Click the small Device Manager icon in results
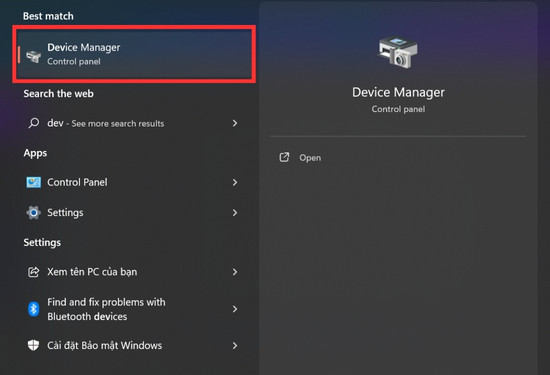 pos(33,56)
